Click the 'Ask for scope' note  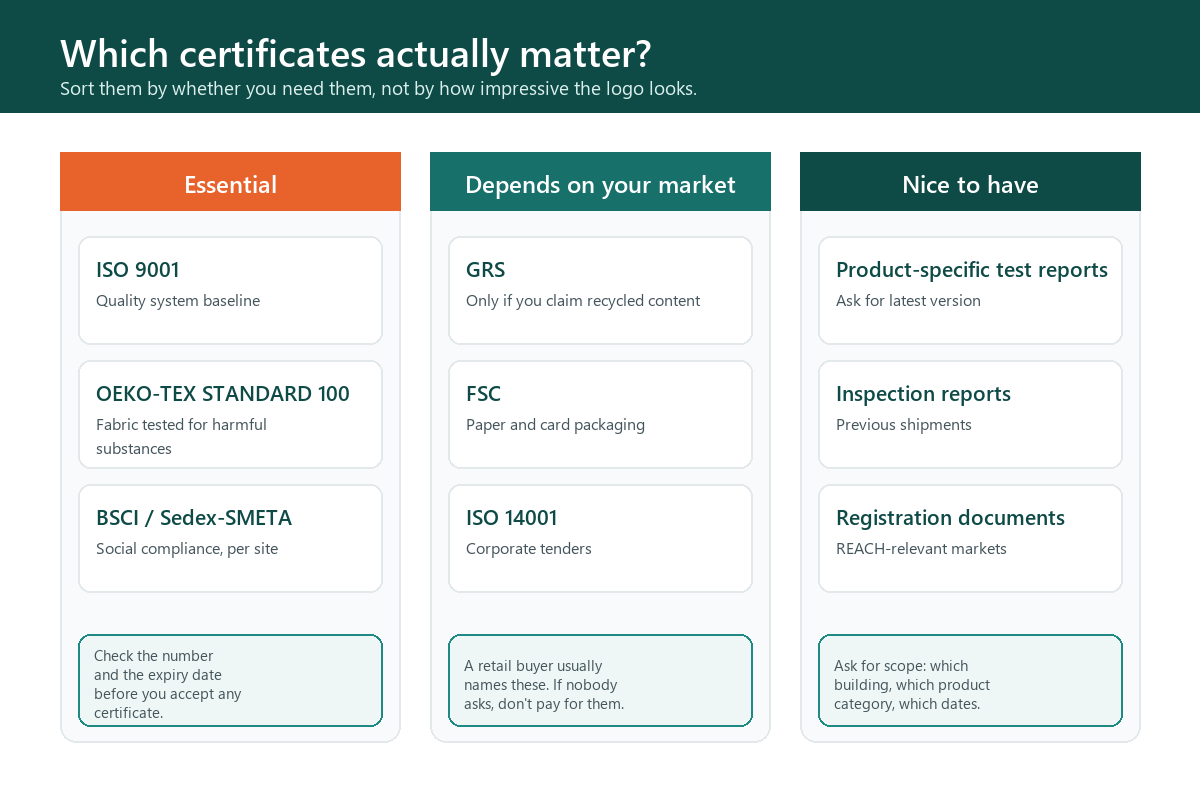[970, 680]
